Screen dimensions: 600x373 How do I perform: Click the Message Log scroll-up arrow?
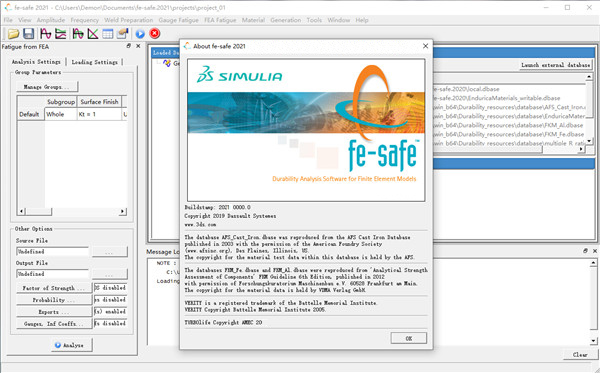click(x=593, y=263)
